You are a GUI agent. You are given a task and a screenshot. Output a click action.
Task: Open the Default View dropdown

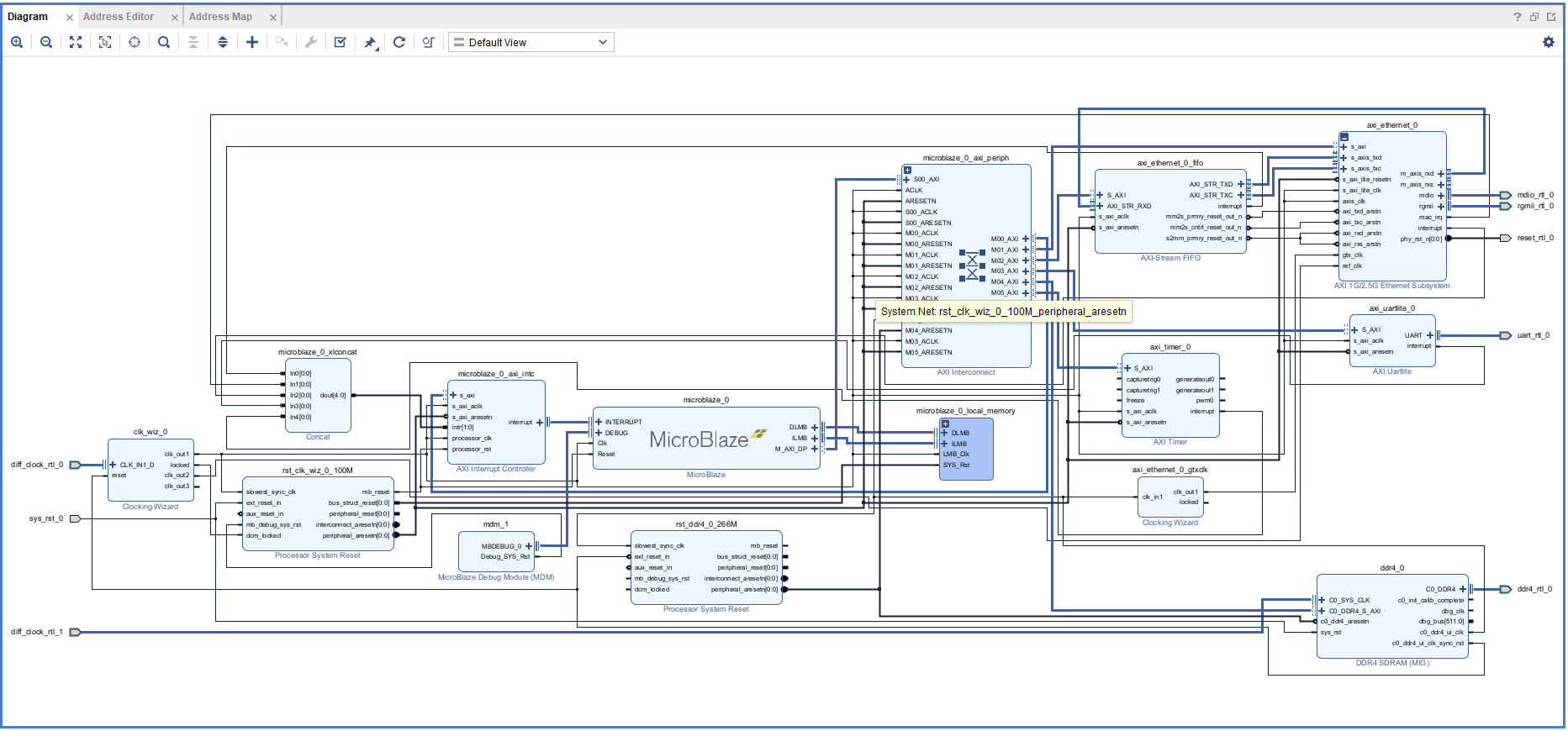pyautogui.click(x=531, y=42)
